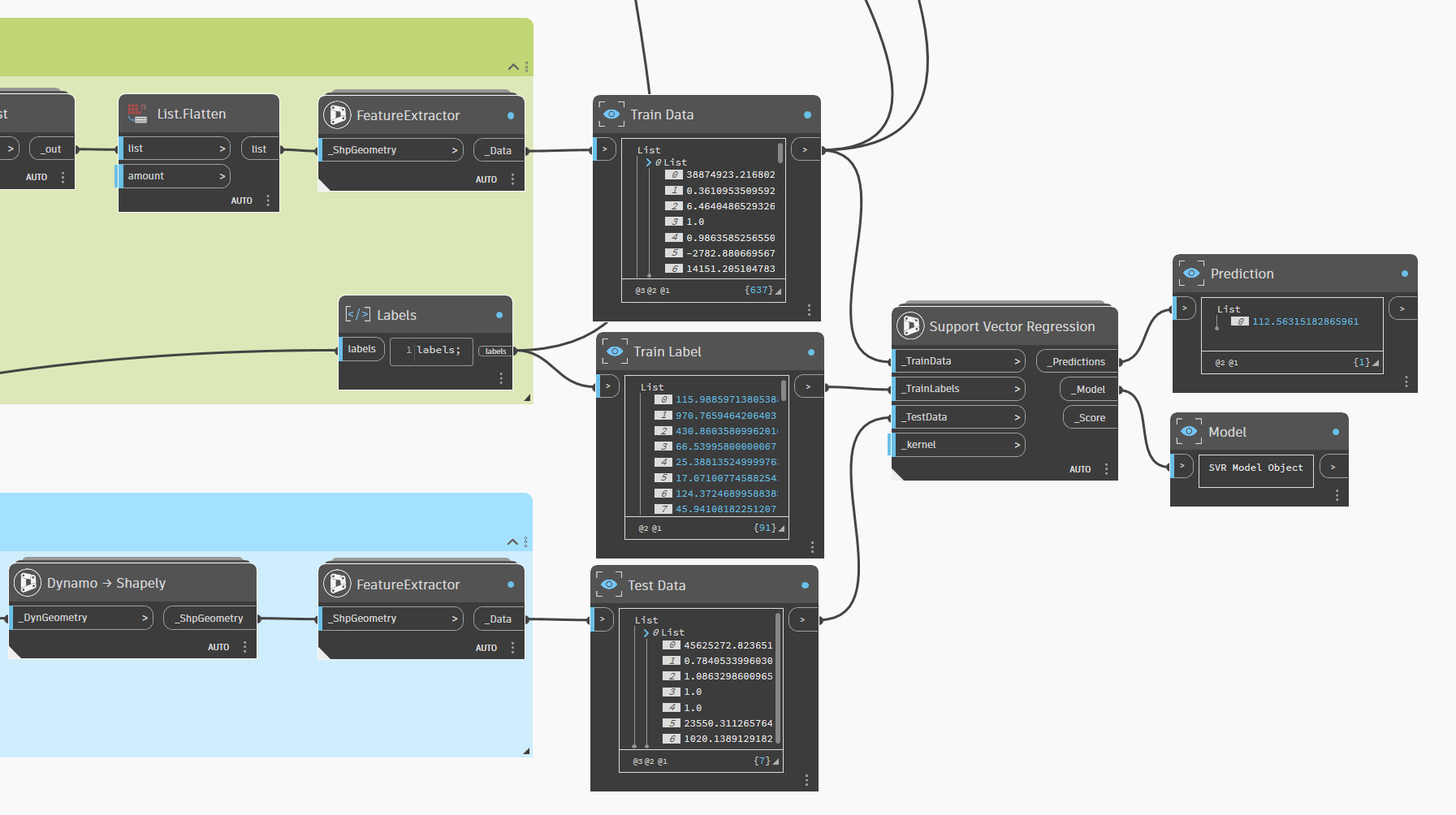Click _Data output port in green group

(499, 150)
